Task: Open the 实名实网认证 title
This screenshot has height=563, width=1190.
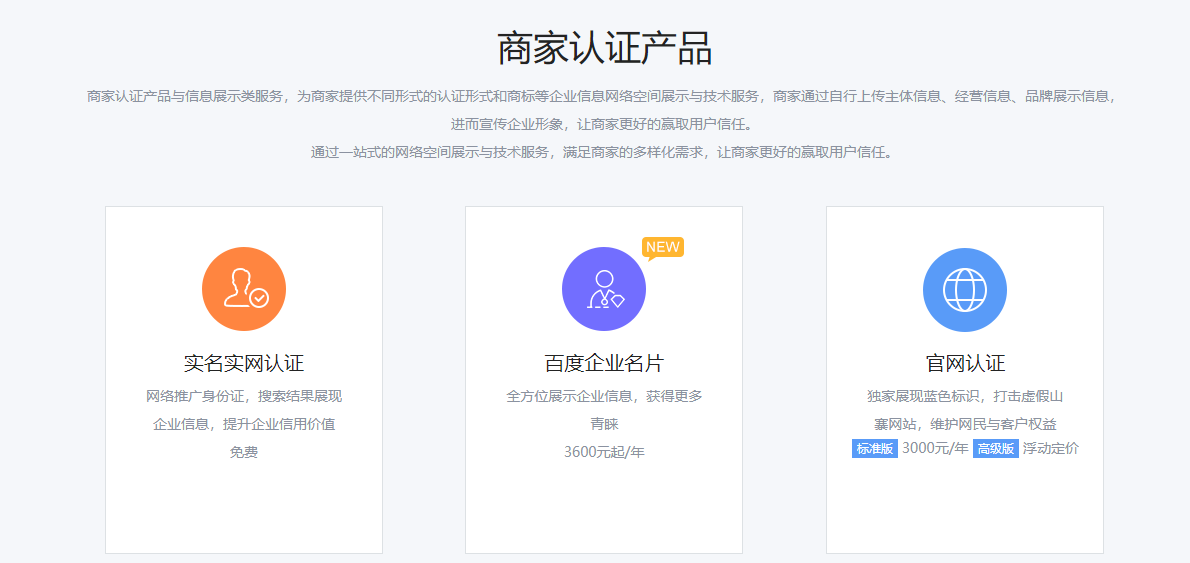Action: pyautogui.click(x=244, y=363)
